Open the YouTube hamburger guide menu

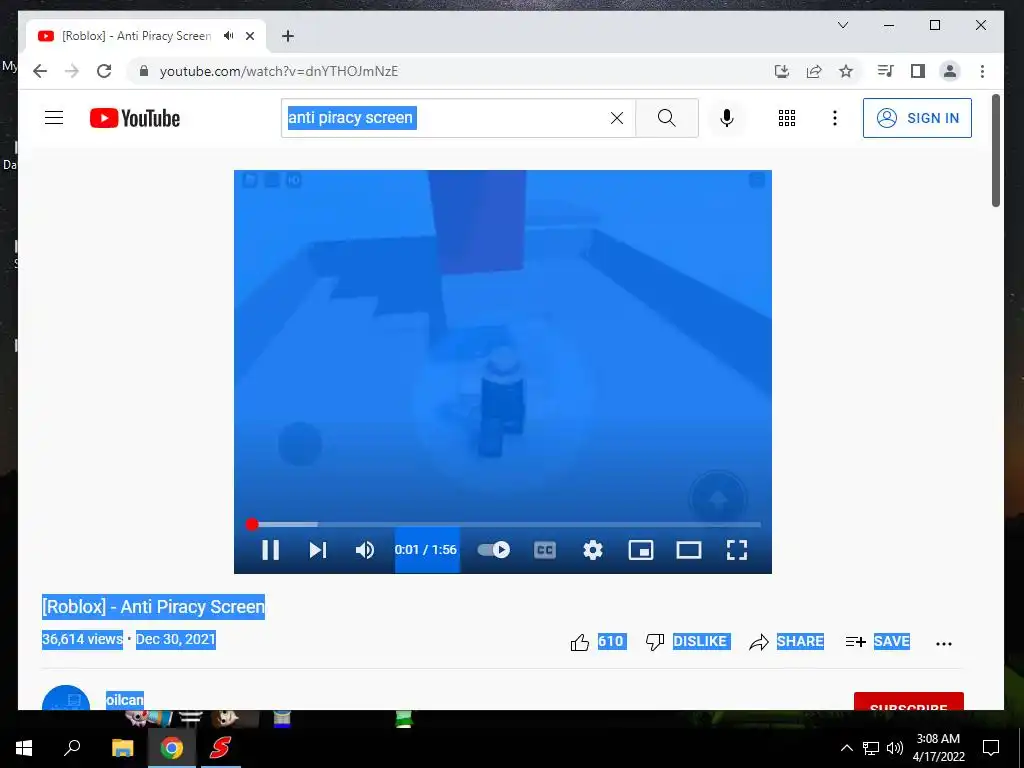point(54,118)
